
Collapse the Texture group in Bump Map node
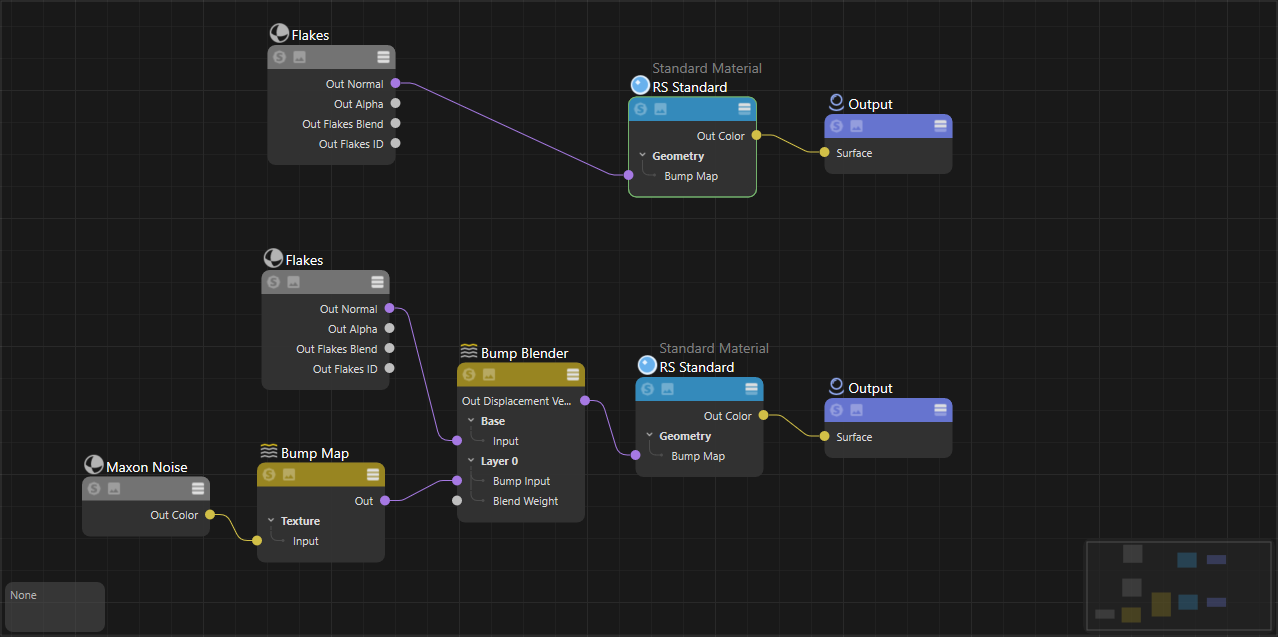[x=271, y=521]
